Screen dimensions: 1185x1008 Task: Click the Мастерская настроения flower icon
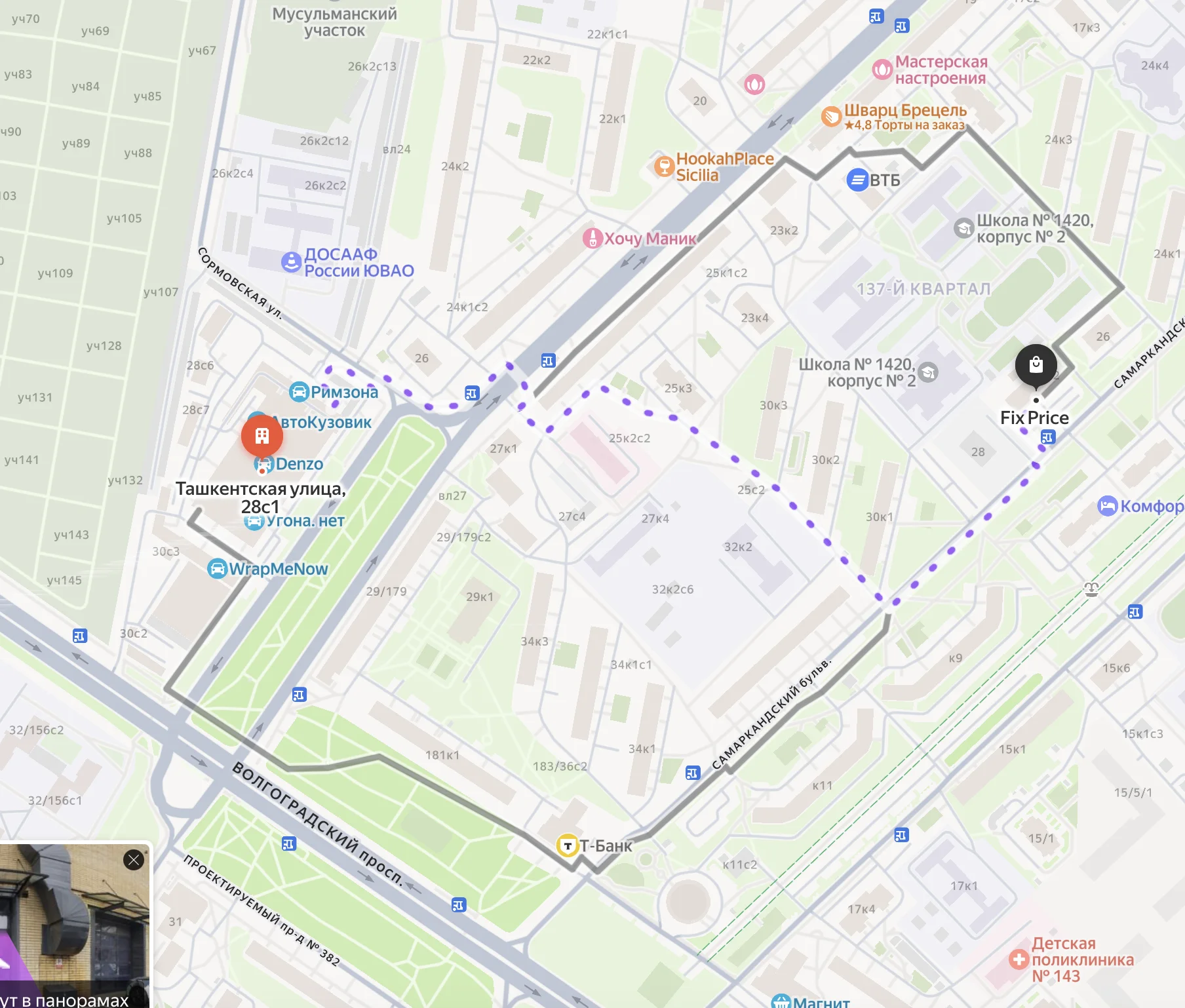[882, 69]
